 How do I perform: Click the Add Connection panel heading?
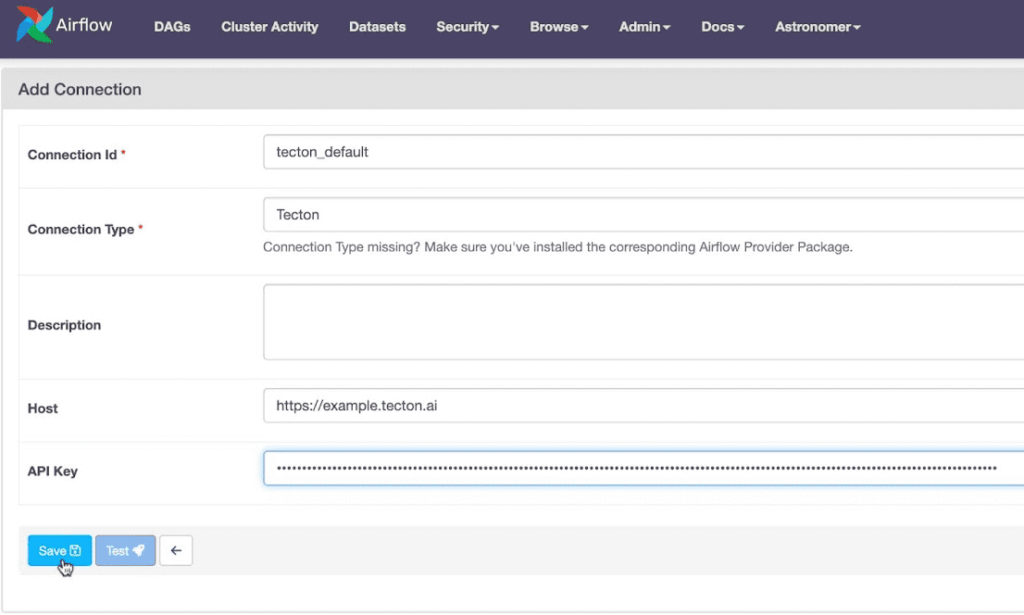(80, 89)
